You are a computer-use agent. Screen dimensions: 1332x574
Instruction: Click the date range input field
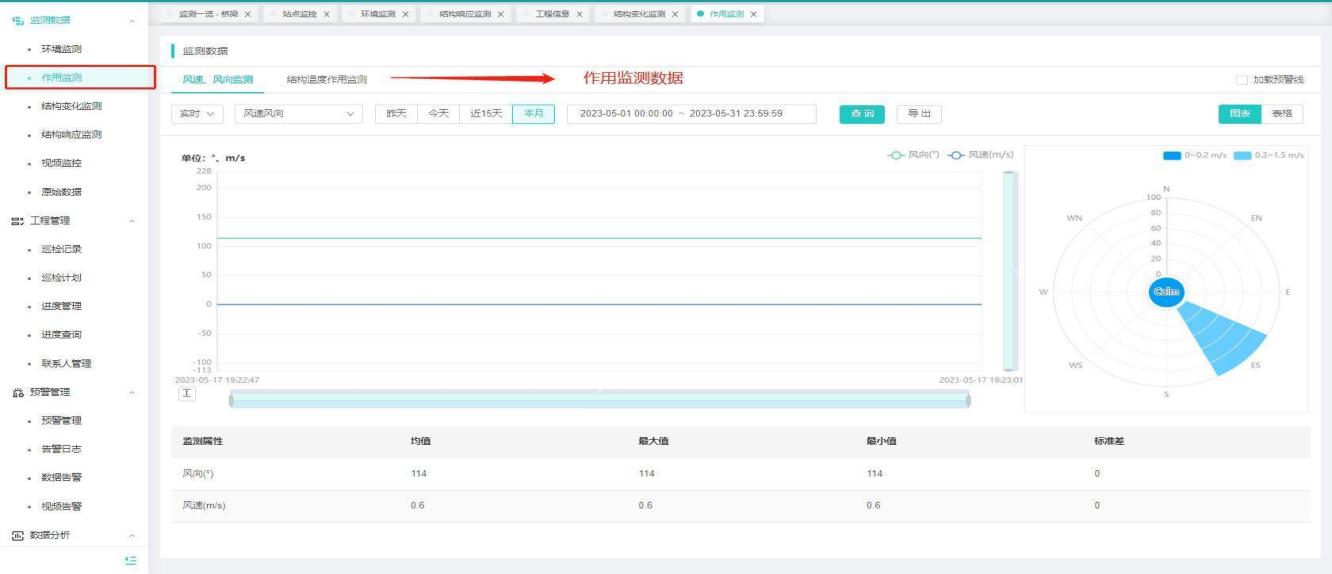(691, 114)
